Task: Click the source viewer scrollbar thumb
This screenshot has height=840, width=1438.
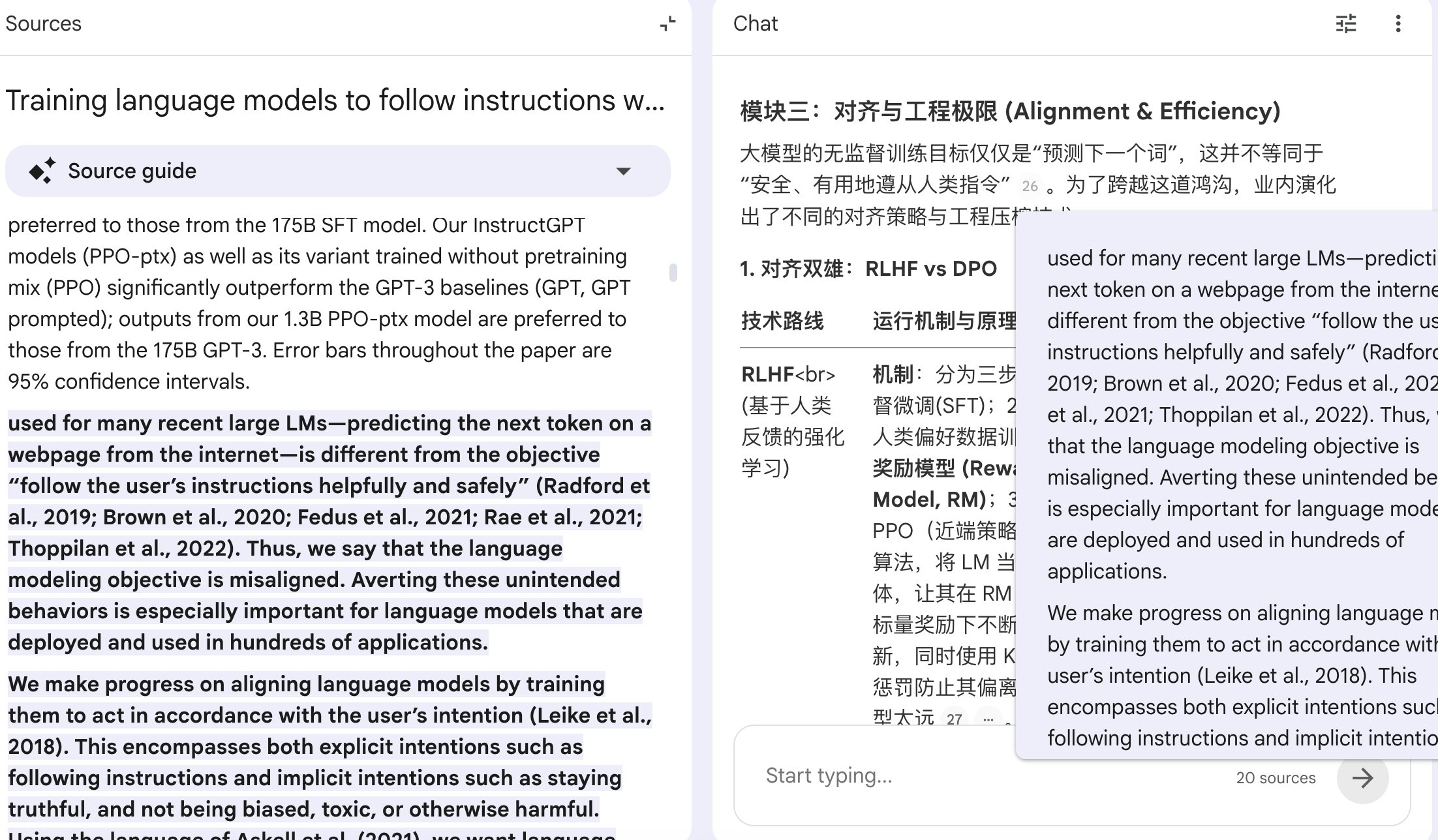Action: click(673, 272)
